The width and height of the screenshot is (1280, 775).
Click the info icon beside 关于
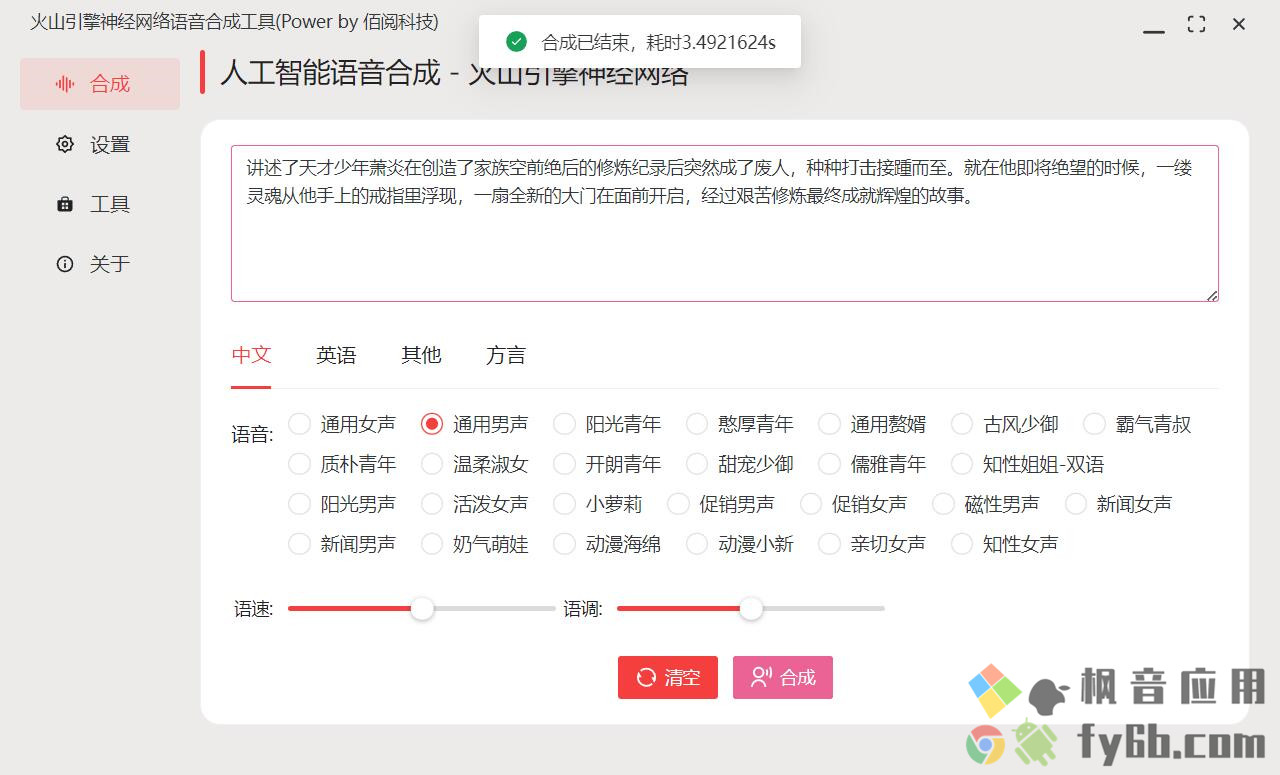tap(65, 264)
